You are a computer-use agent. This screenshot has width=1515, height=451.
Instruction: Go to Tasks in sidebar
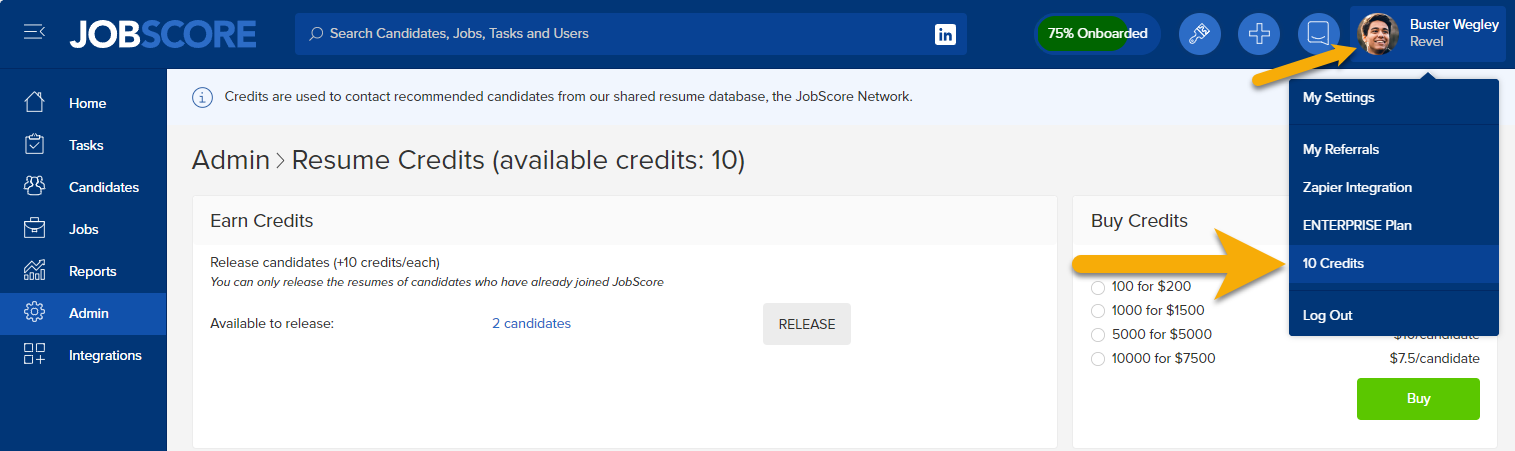click(83, 145)
